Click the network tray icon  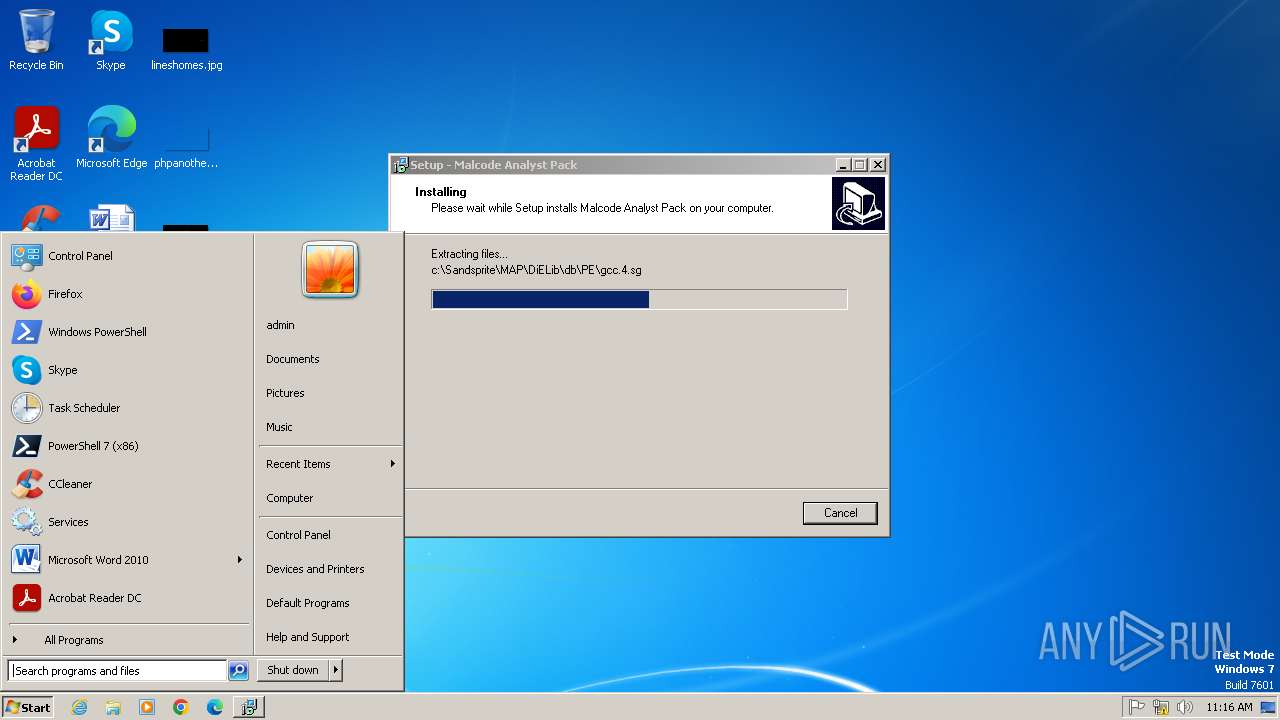click(x=1161, y=707)
